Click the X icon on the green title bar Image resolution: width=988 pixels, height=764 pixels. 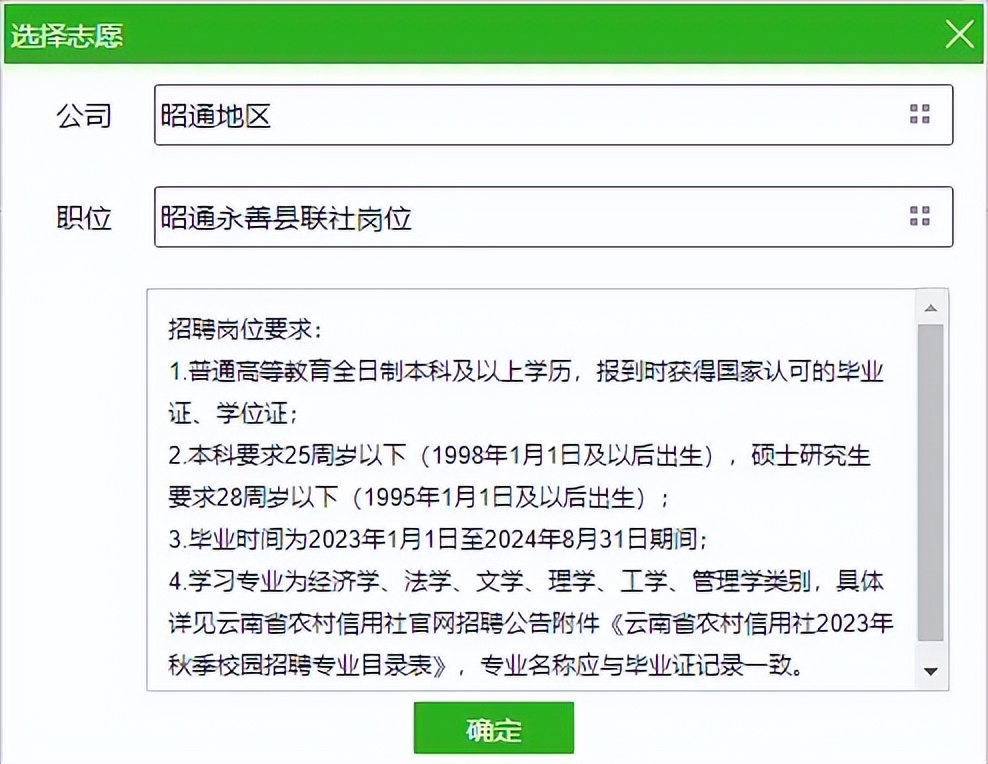tap(959, 34)
